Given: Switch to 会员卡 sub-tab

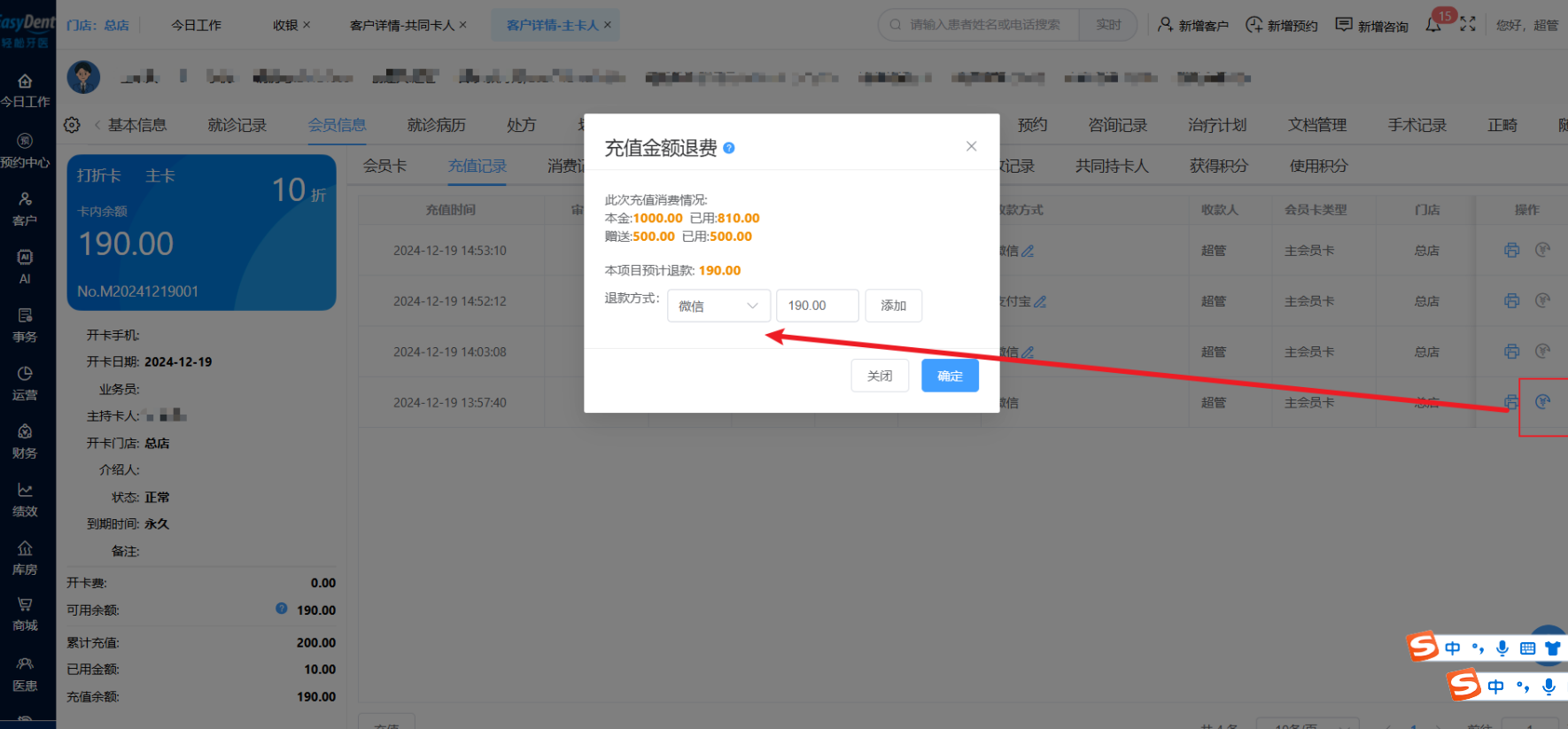Looking at the screenshot, I should coord(384,166).
